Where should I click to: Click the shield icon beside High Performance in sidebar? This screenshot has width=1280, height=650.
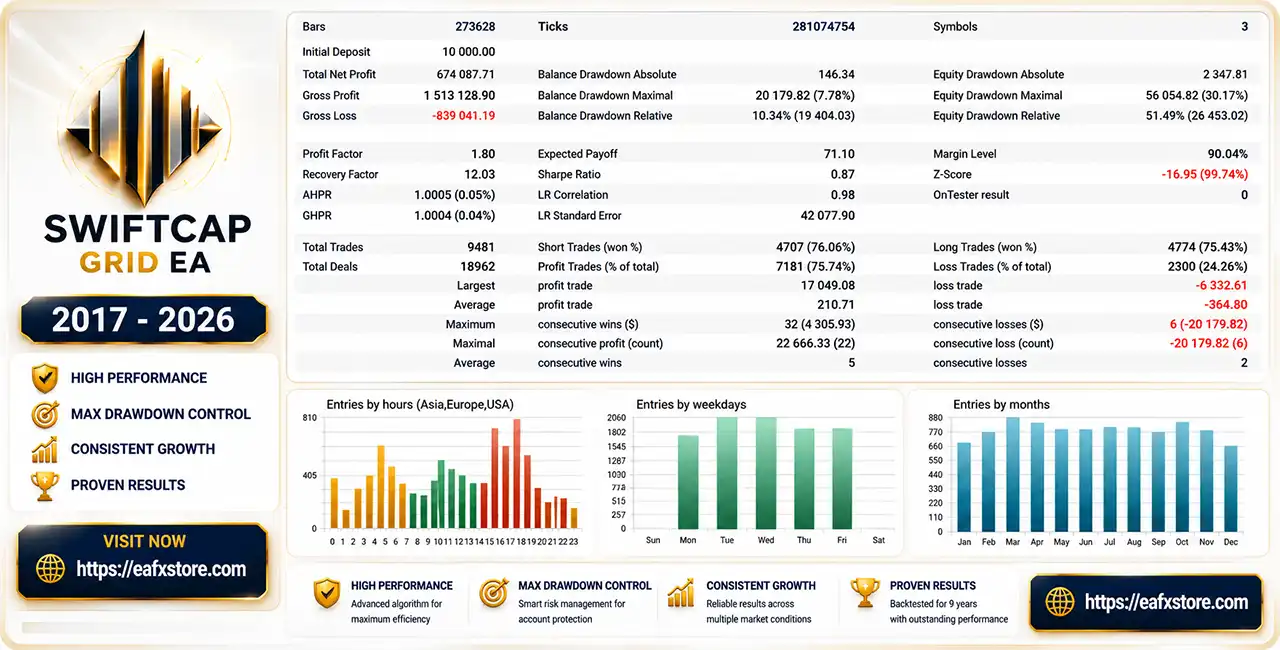[44, 378]
